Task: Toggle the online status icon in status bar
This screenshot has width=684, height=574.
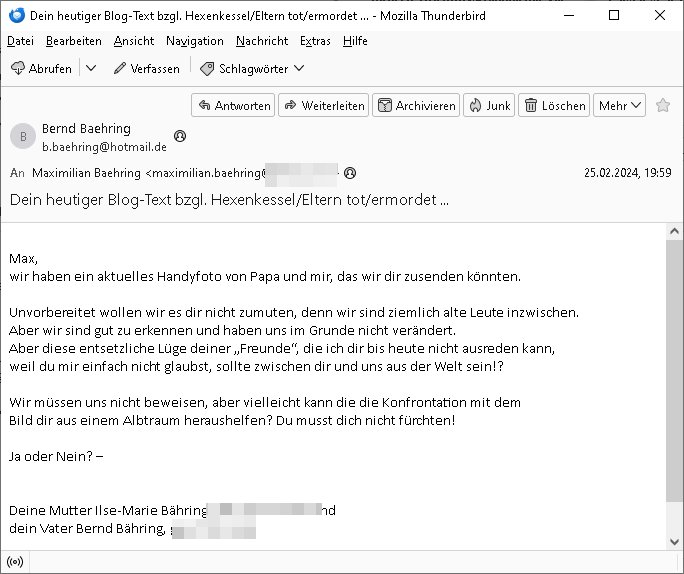Action: click(x=16, y=561)
